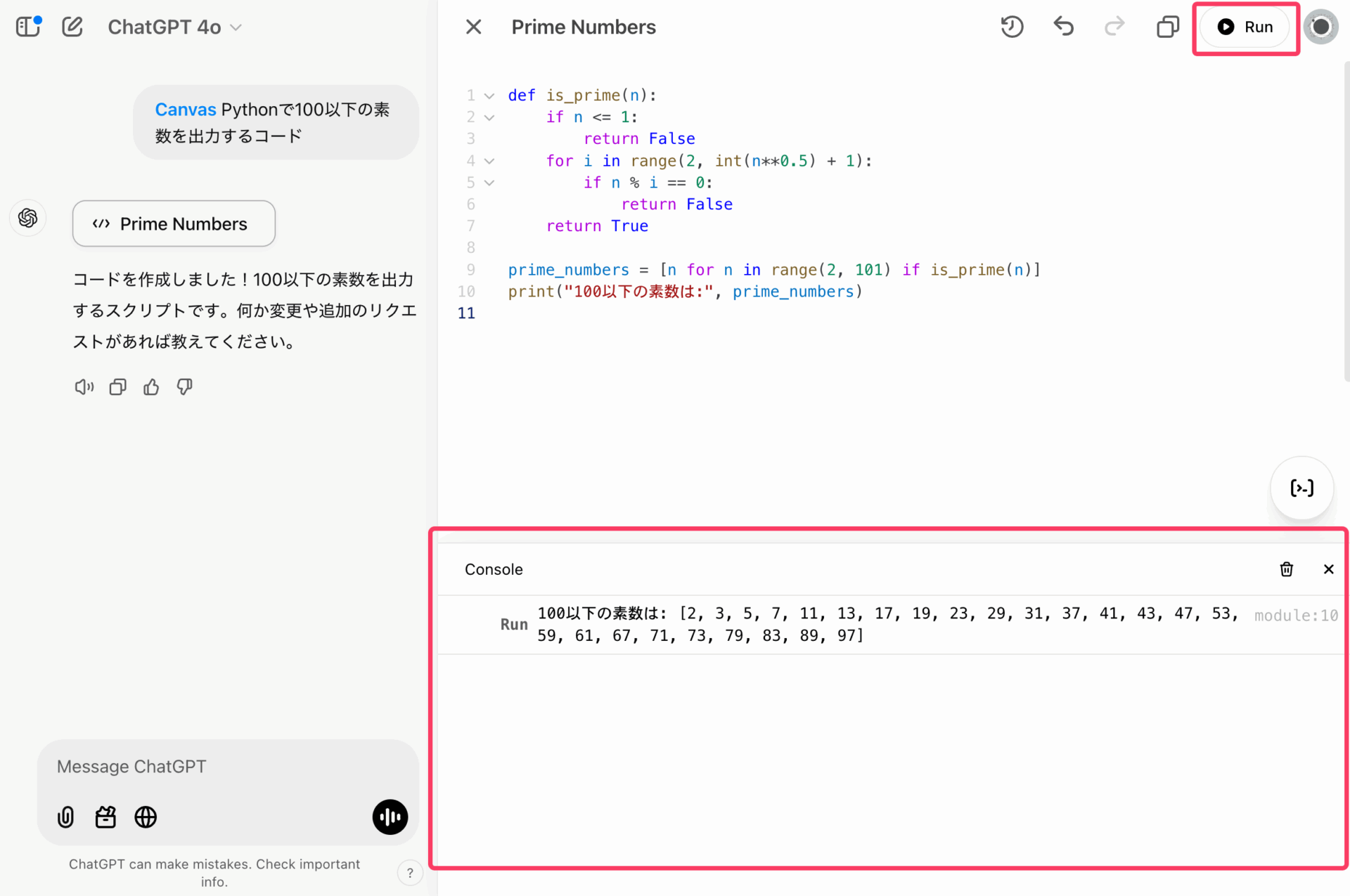Image resolution: width=1350 pixels, height=896 pixels.
Task: Enable web search with the globe icon
Action: pyautogui.click(x=146, y=817)
